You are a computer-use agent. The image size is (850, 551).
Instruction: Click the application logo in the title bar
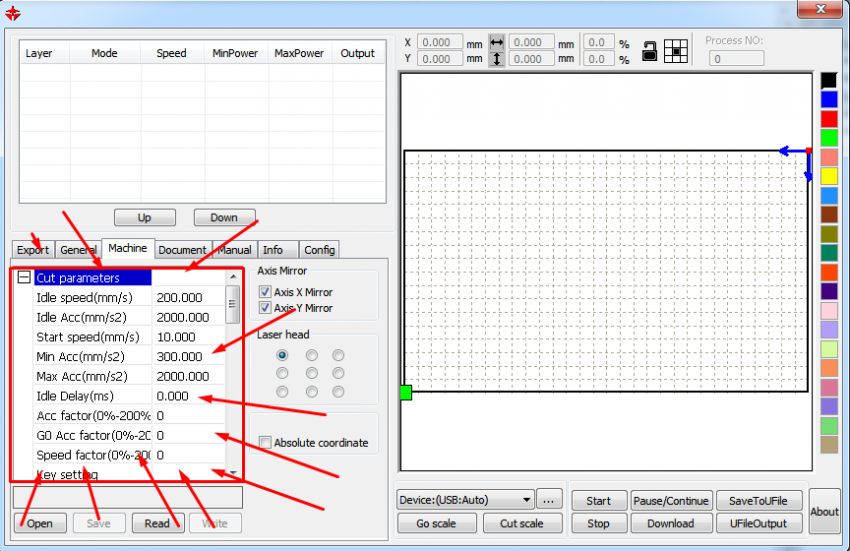[x=13, y=12]
